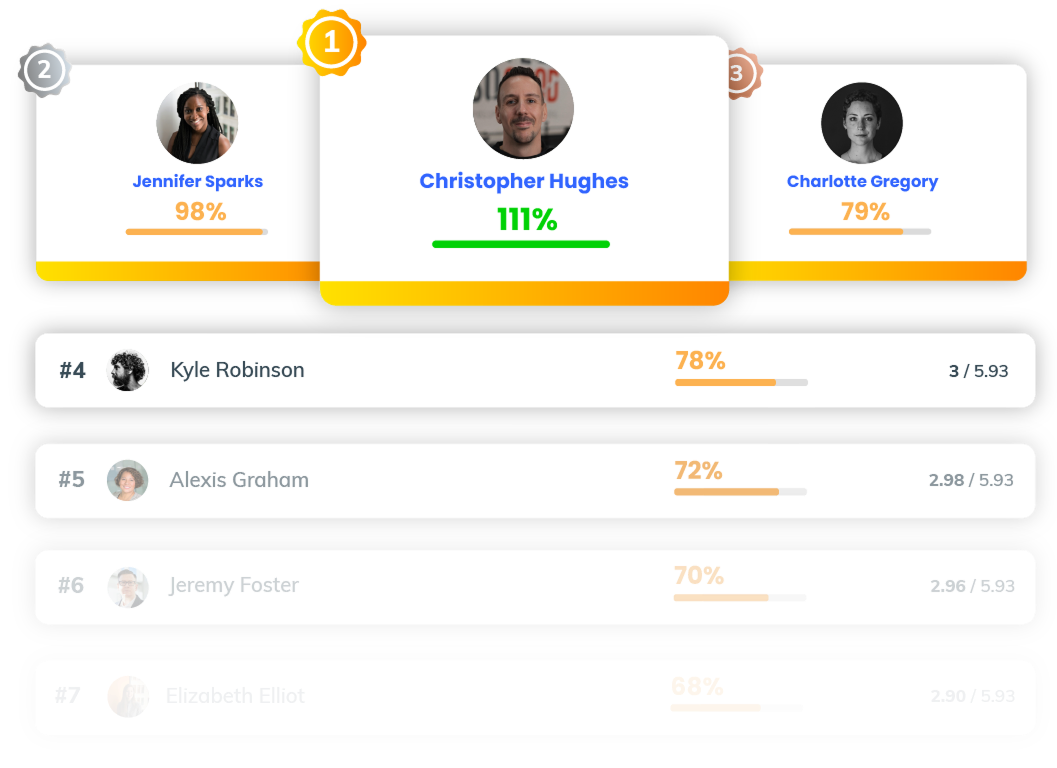
Task: Click the silver second-place badge
Action: point(42,71)
